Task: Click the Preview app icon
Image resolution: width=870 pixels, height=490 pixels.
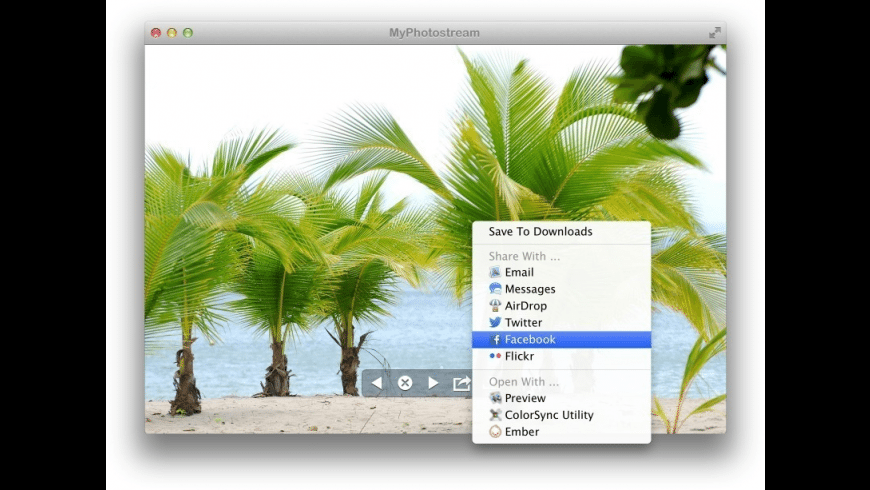Action: [495, 398]
